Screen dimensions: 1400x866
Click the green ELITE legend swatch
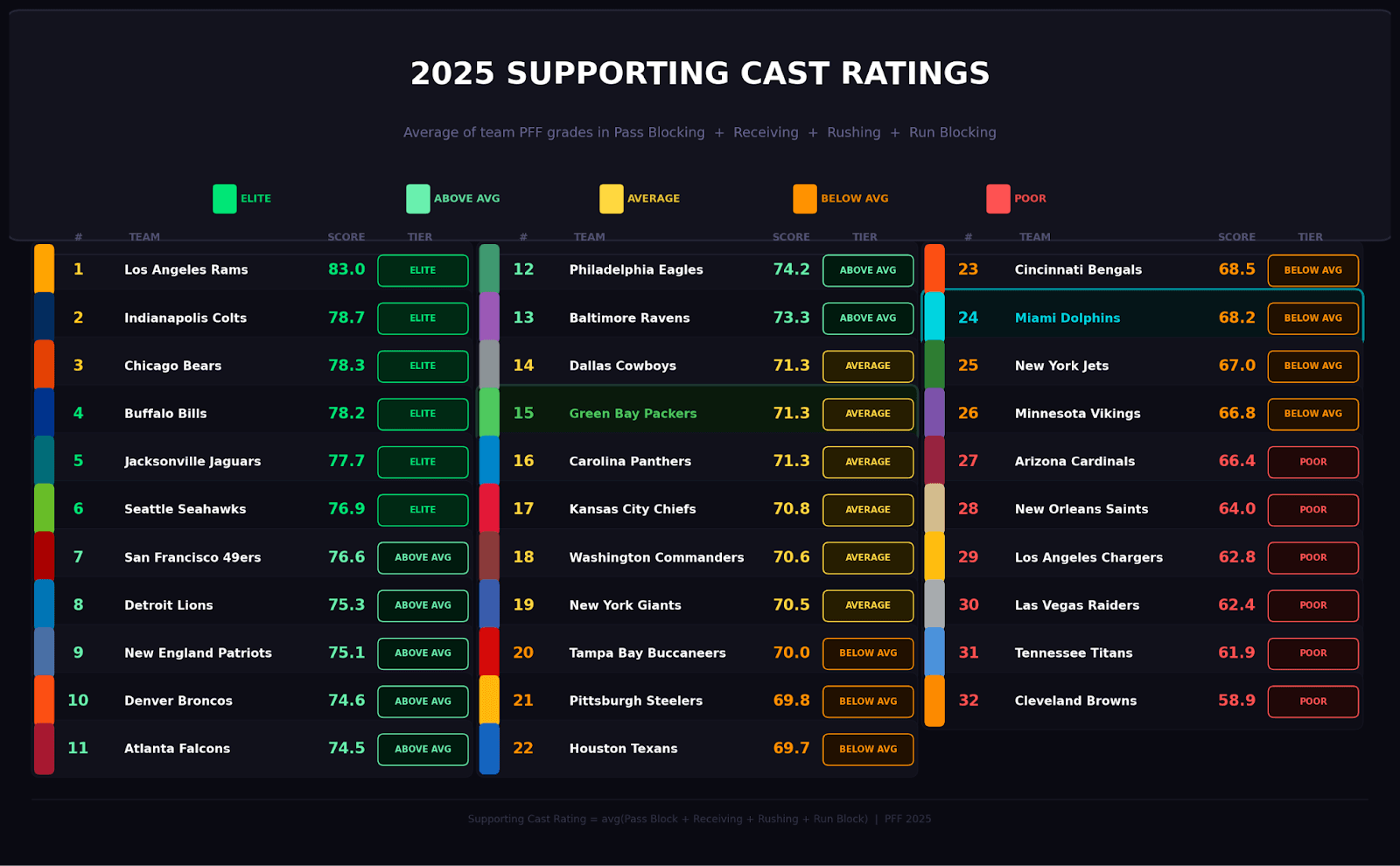[225, 199]
